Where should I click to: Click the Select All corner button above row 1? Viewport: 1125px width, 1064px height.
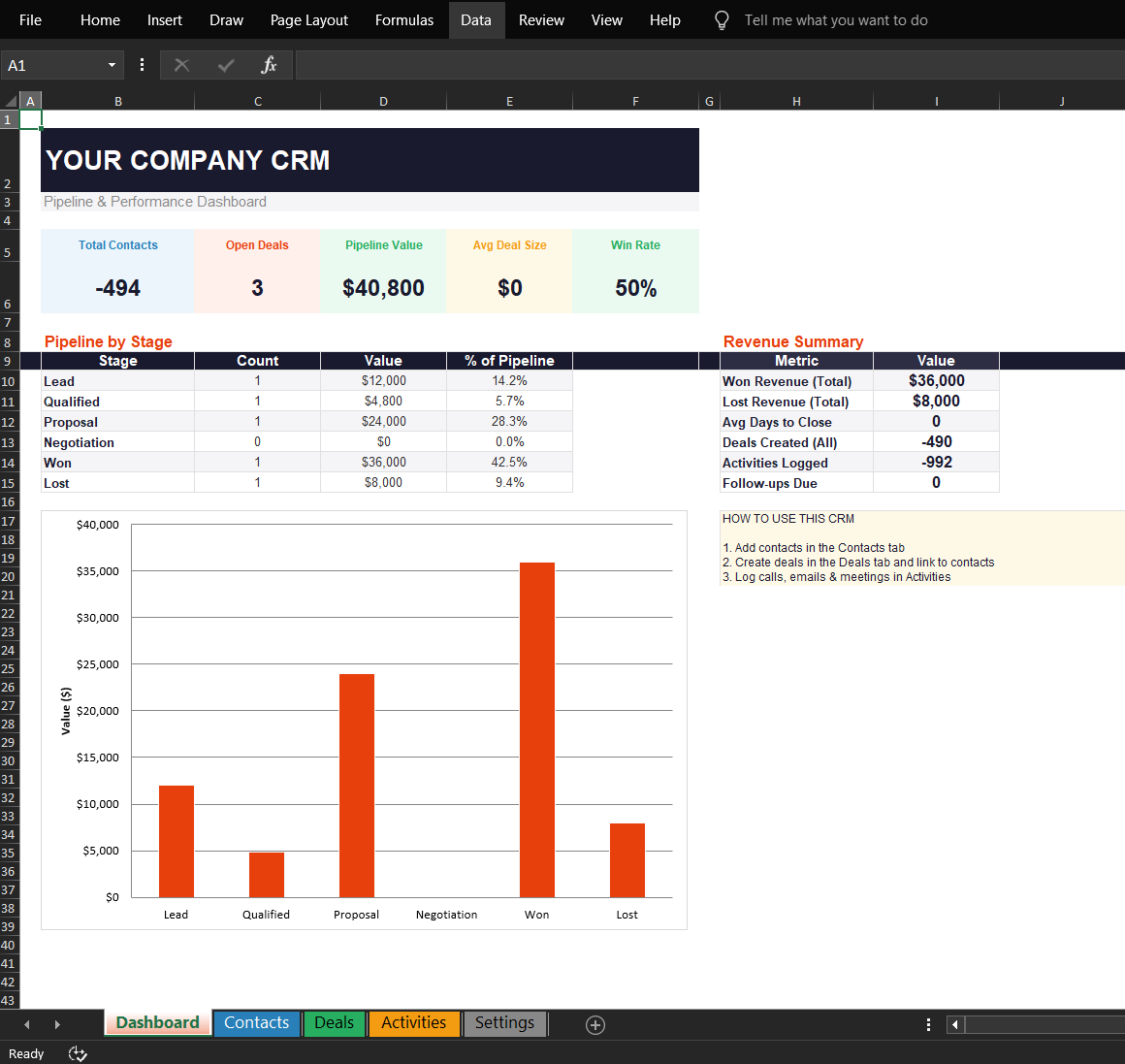pos(10,100)
